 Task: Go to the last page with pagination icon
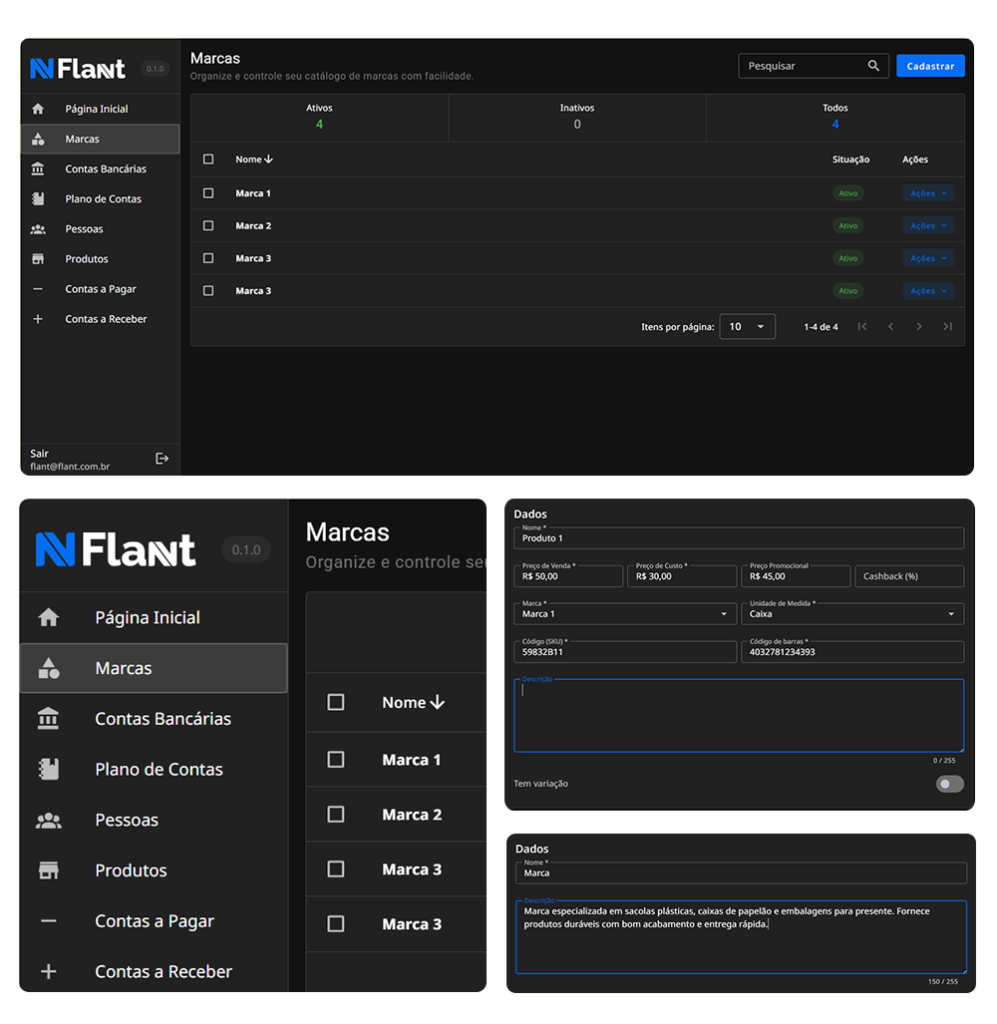click(x=947, y=327)
